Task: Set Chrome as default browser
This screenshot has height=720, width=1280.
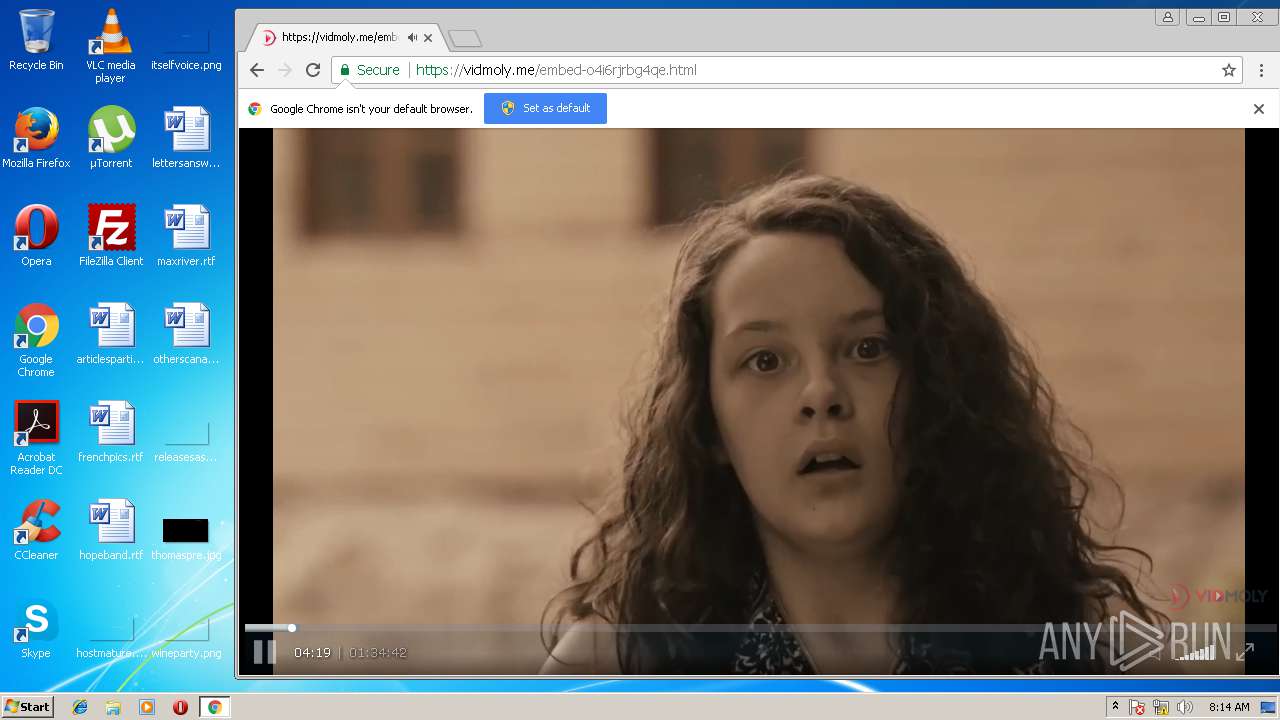Action: pyautogui.click(x=545, y=108)
